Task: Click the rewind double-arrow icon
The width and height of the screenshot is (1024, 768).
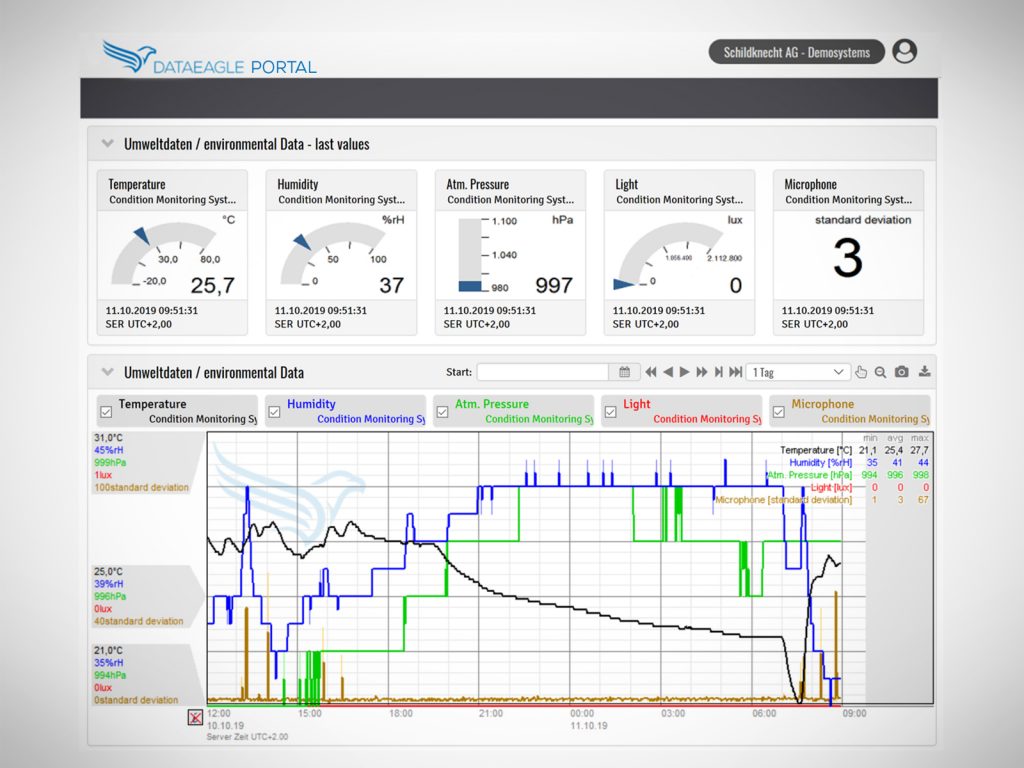Action: [651, 372]
